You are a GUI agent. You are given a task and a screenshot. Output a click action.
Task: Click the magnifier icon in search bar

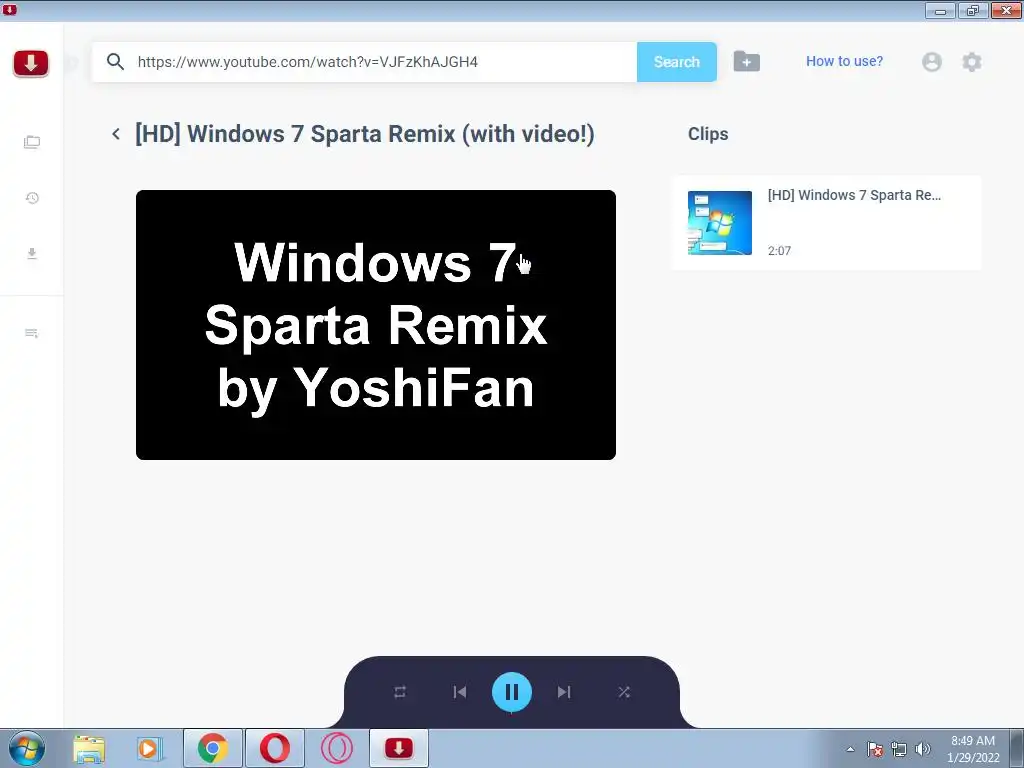(116, 62)
